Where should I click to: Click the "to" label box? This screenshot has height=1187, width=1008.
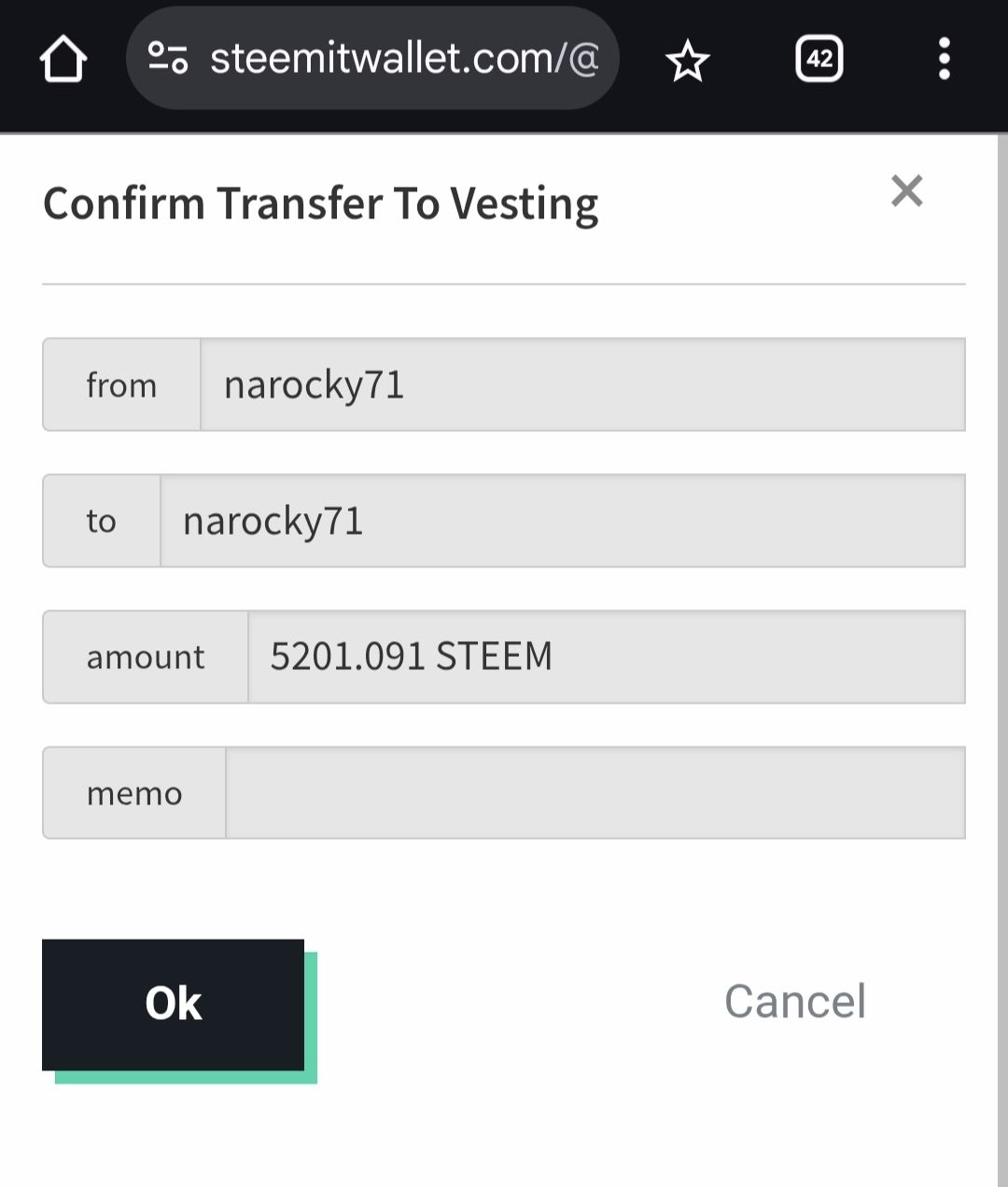point(102,521)
